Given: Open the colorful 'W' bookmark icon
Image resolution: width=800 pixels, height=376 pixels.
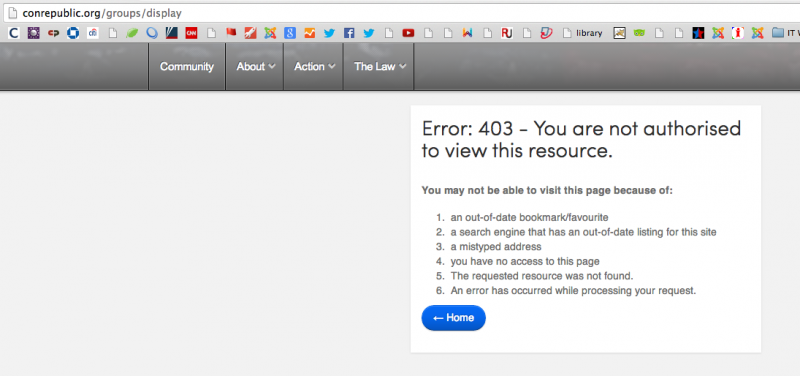Looking at the screenshot, I should point(467,33).
